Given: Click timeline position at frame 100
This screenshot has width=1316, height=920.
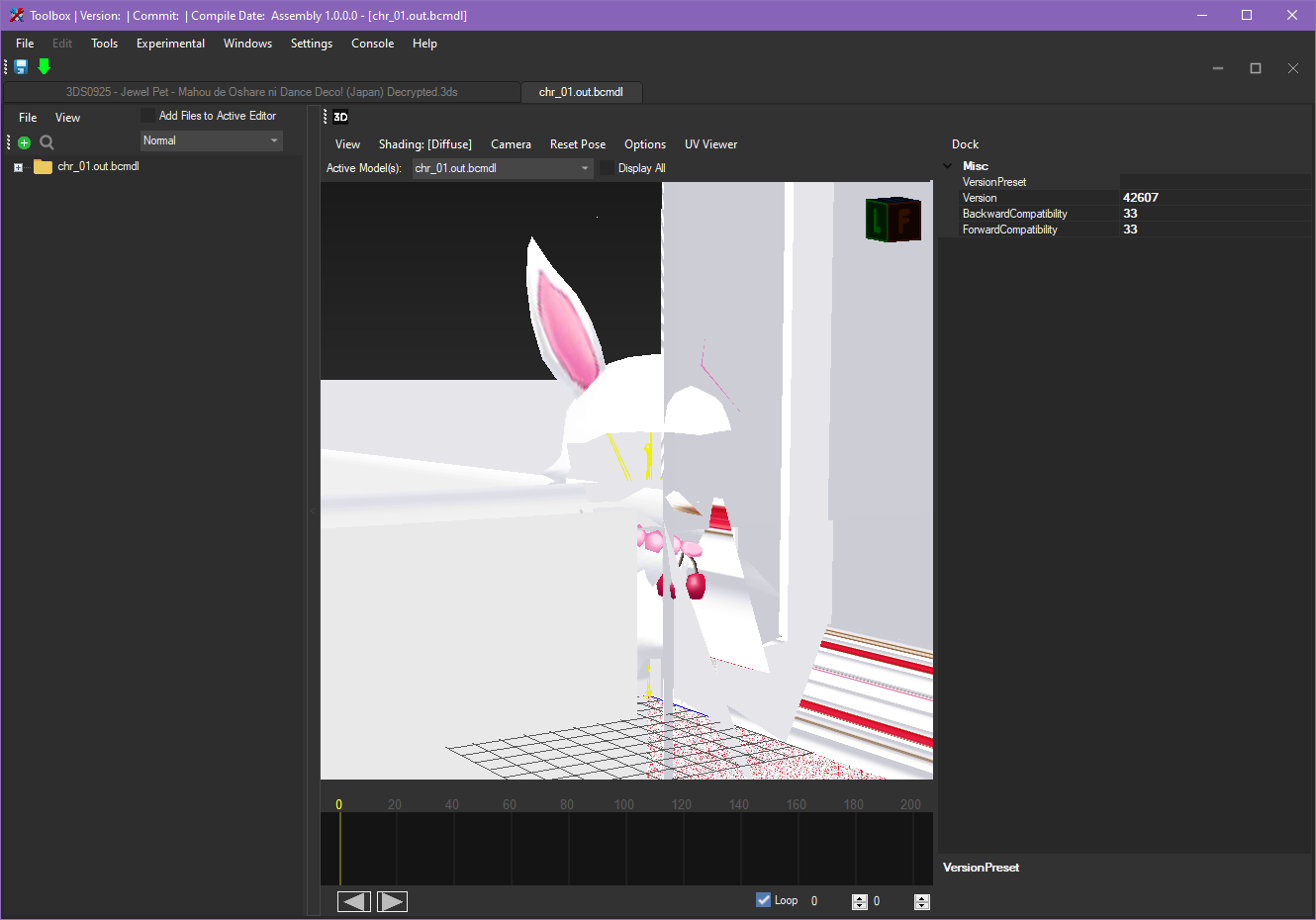Looking at the screenshot, I should tap(624, 804).
